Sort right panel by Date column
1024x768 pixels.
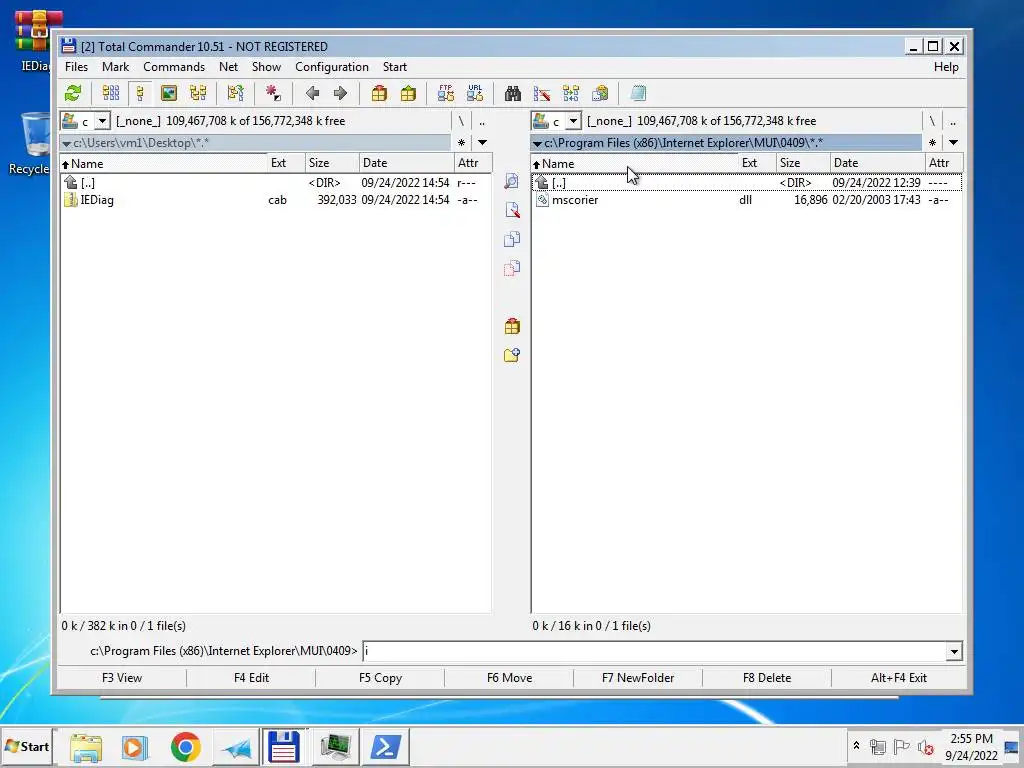877,163
